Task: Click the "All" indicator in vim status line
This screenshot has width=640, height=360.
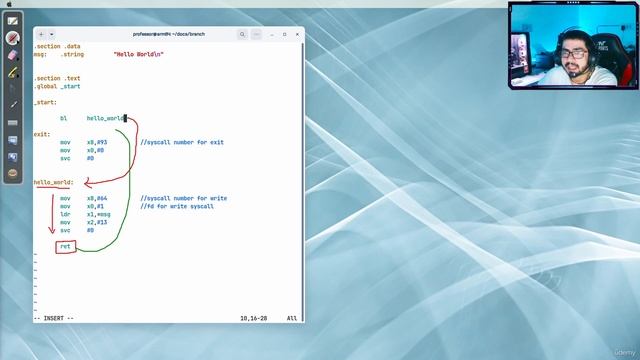Action: [x=292, y=318]
